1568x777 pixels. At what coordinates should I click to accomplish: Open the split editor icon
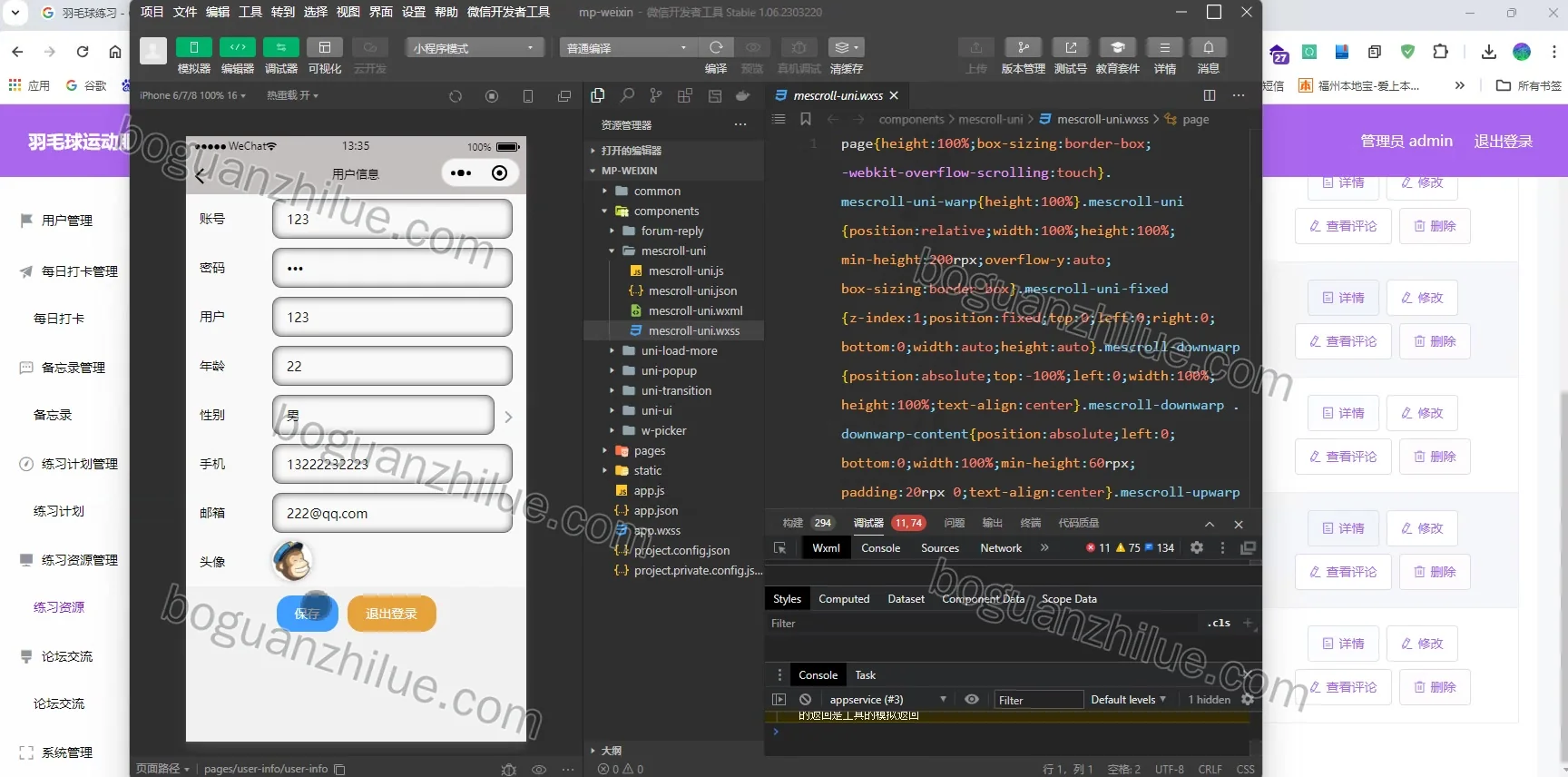1210,95
